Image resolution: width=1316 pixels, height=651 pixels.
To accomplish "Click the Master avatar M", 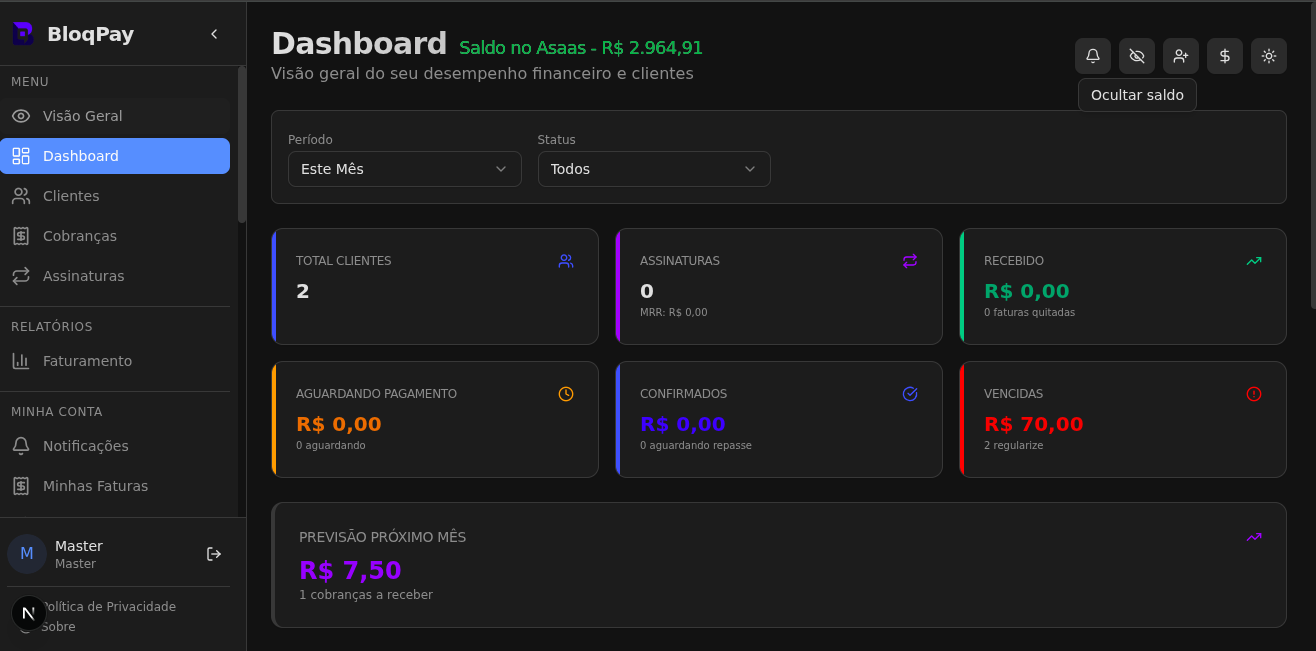I will pos(27,554).
